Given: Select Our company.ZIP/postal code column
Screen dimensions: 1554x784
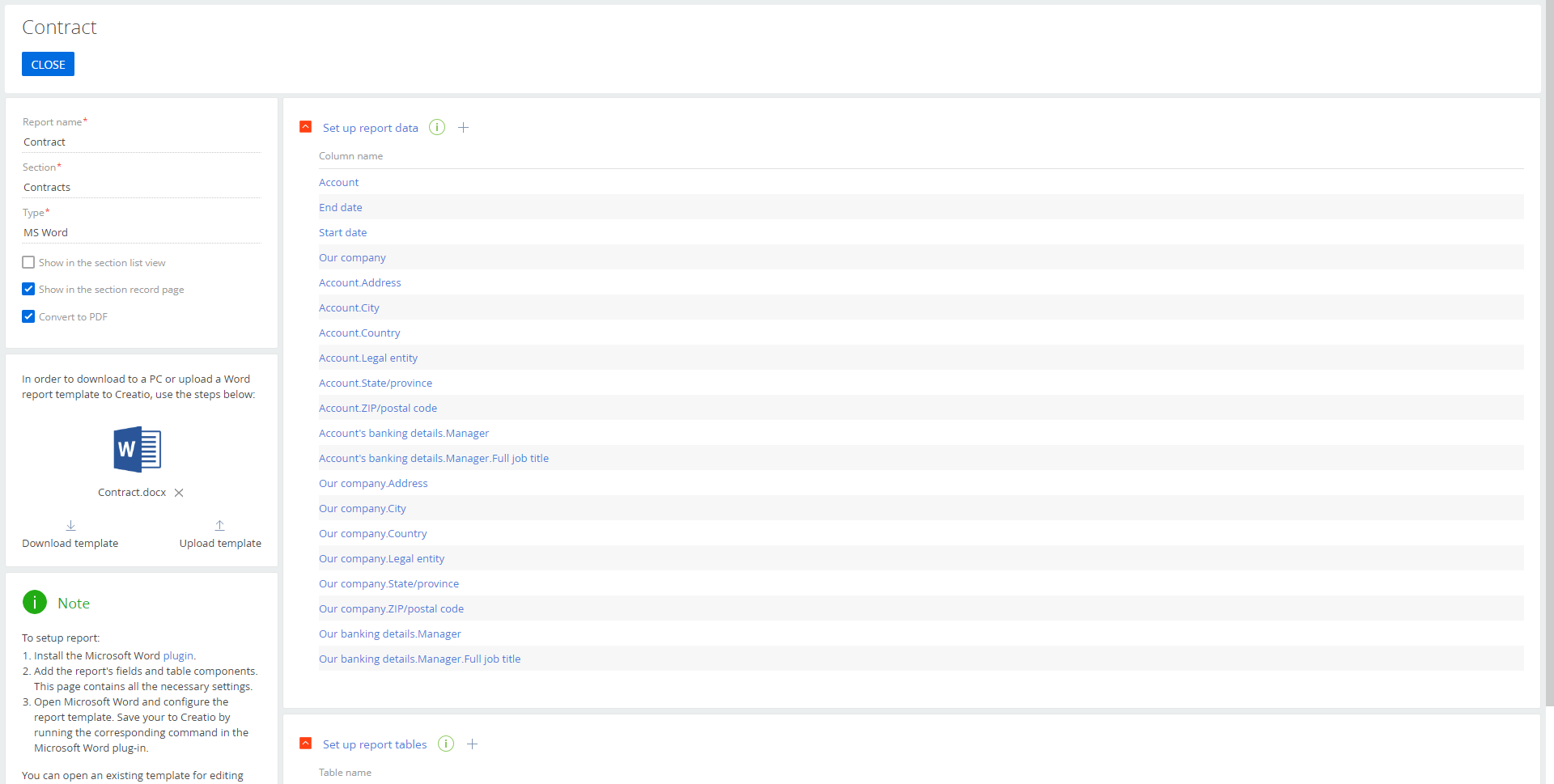Looking at the screenshot, I should click(x=392, y=609).
